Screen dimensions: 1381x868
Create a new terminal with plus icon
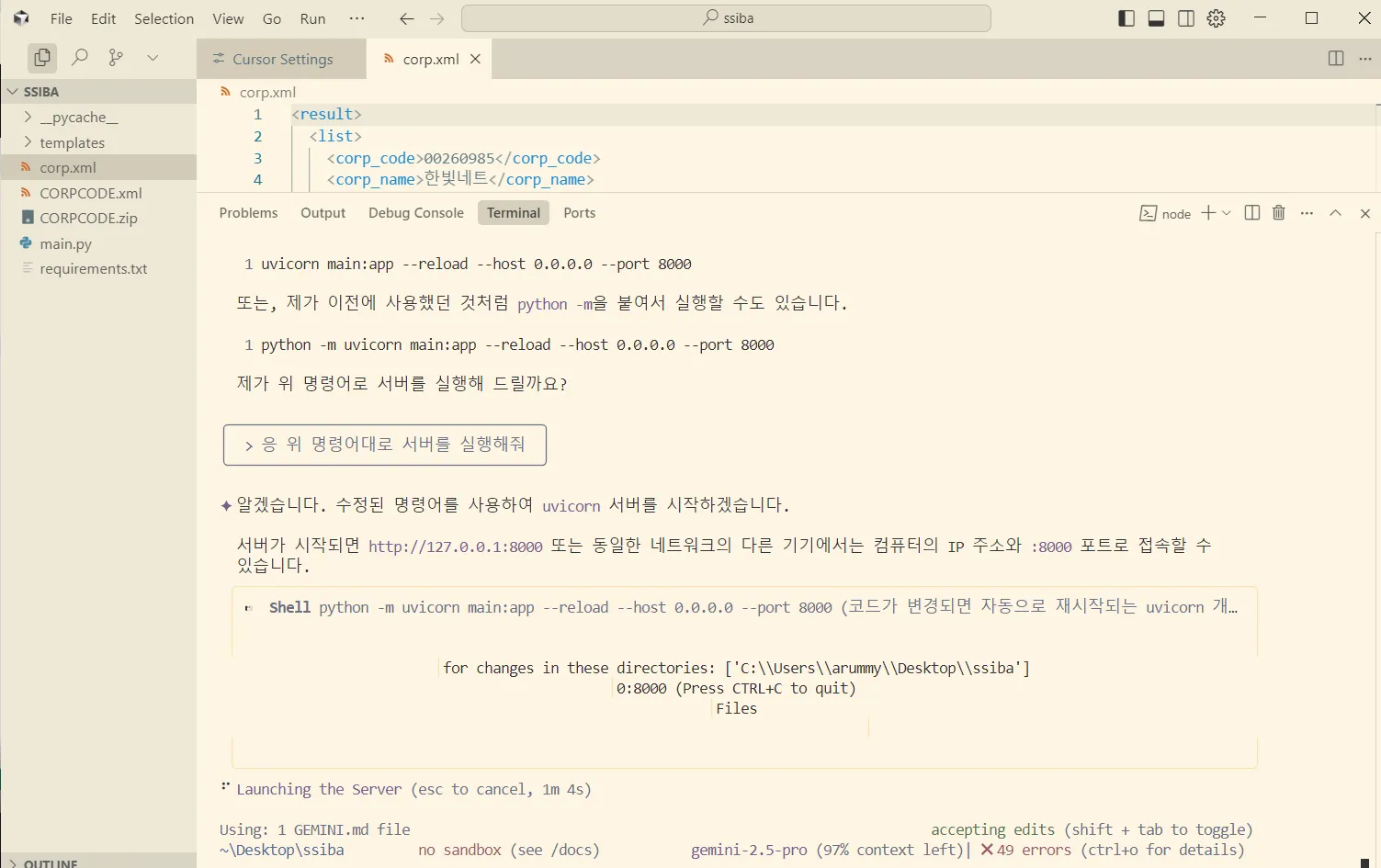point(1208,213)
